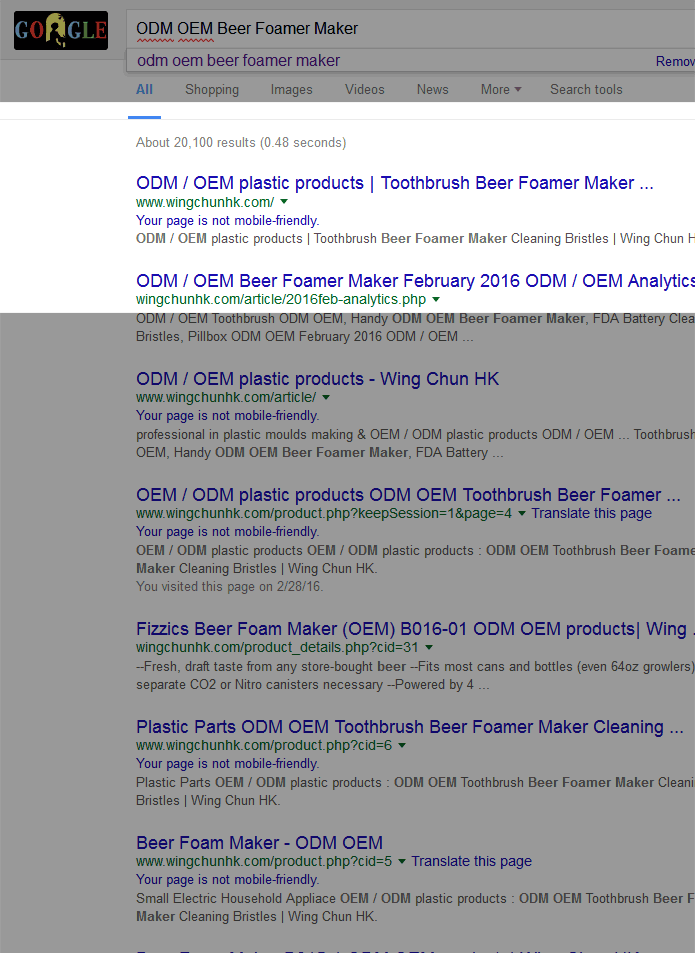Expand the More dropdown menu
Screen dimensions: 695x953
click(x=501, y=89)
